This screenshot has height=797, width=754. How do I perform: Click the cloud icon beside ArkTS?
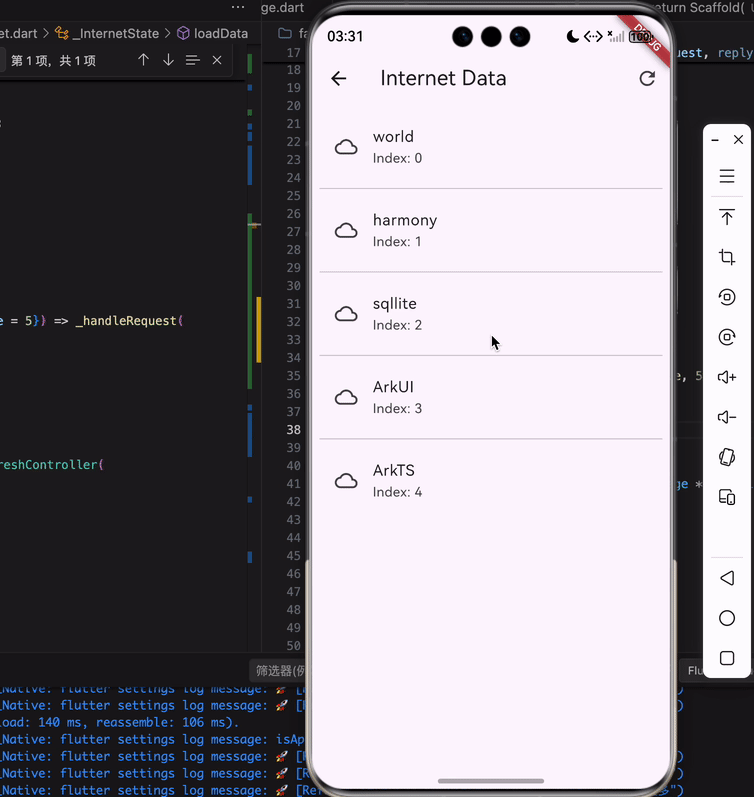click(x=346, y=480)
